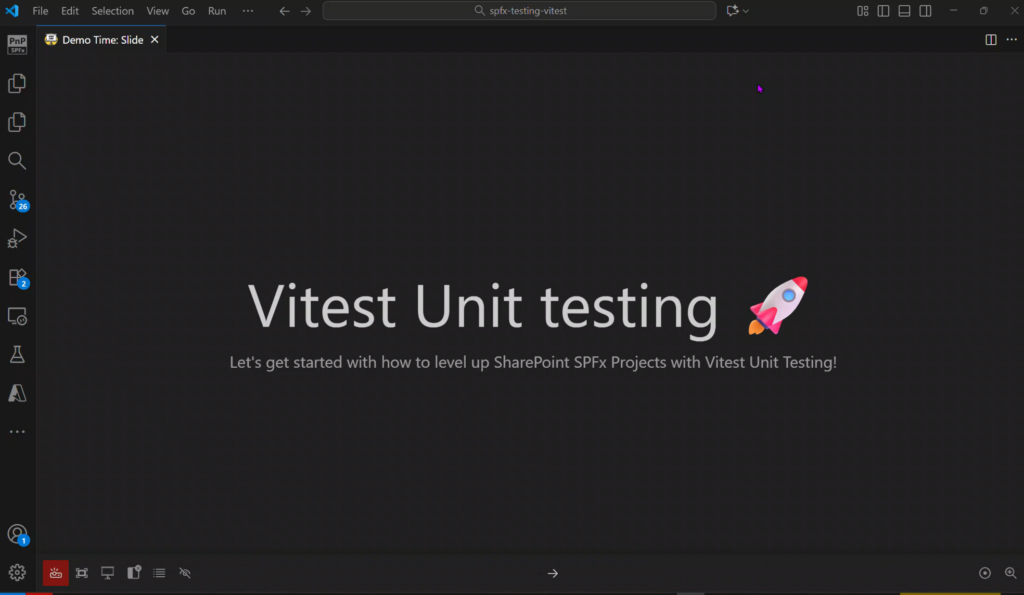This screenshot has height=595, width=1024.
Task: Open the Azure view in activity bar
Action: coord(17,393)
